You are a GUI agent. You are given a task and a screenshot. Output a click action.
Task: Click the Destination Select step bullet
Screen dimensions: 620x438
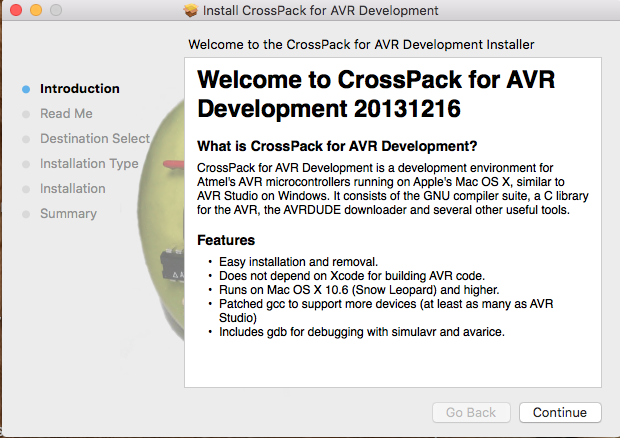[26, 139]
